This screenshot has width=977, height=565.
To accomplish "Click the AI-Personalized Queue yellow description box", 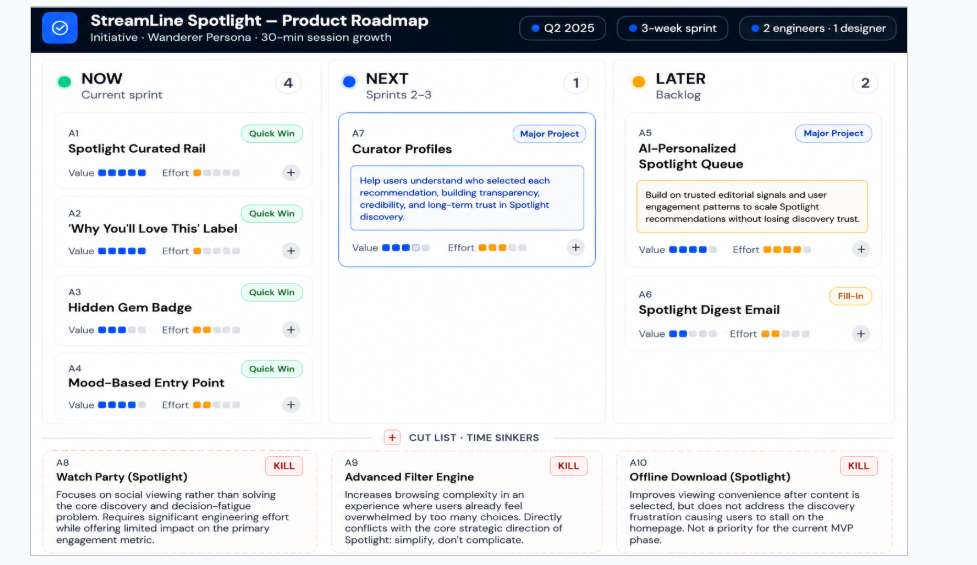I will [752, 206].
